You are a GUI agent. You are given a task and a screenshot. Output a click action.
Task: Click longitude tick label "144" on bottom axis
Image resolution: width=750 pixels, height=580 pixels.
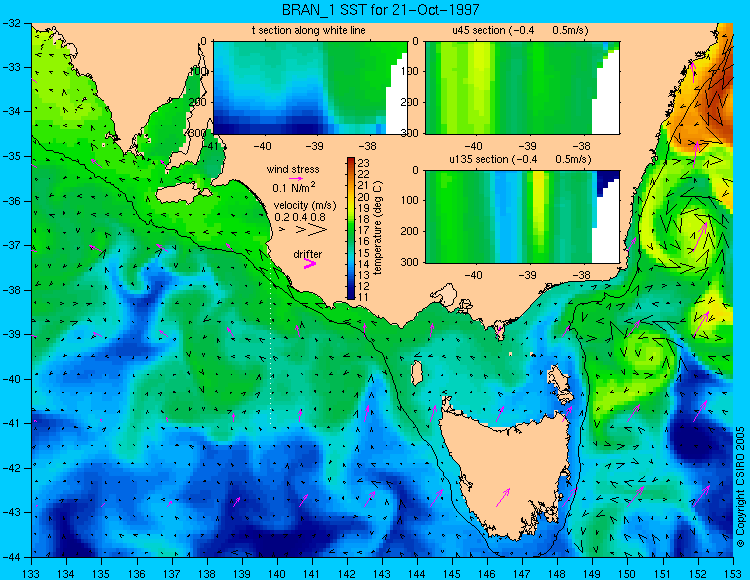point(417,574)
